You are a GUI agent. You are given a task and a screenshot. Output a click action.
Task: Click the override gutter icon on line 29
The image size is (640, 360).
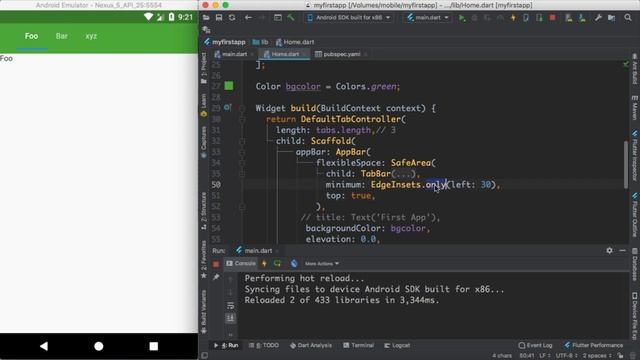tap(227, 108)
